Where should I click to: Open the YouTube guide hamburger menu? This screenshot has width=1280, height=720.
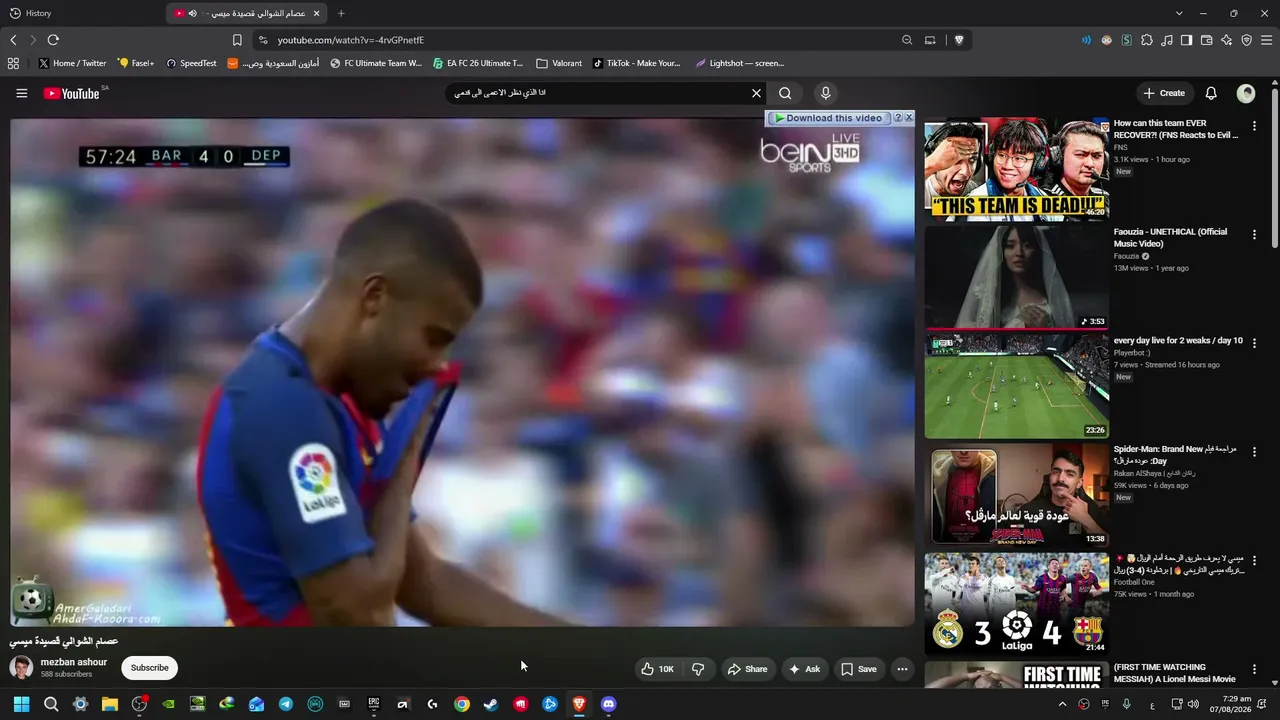22,93
